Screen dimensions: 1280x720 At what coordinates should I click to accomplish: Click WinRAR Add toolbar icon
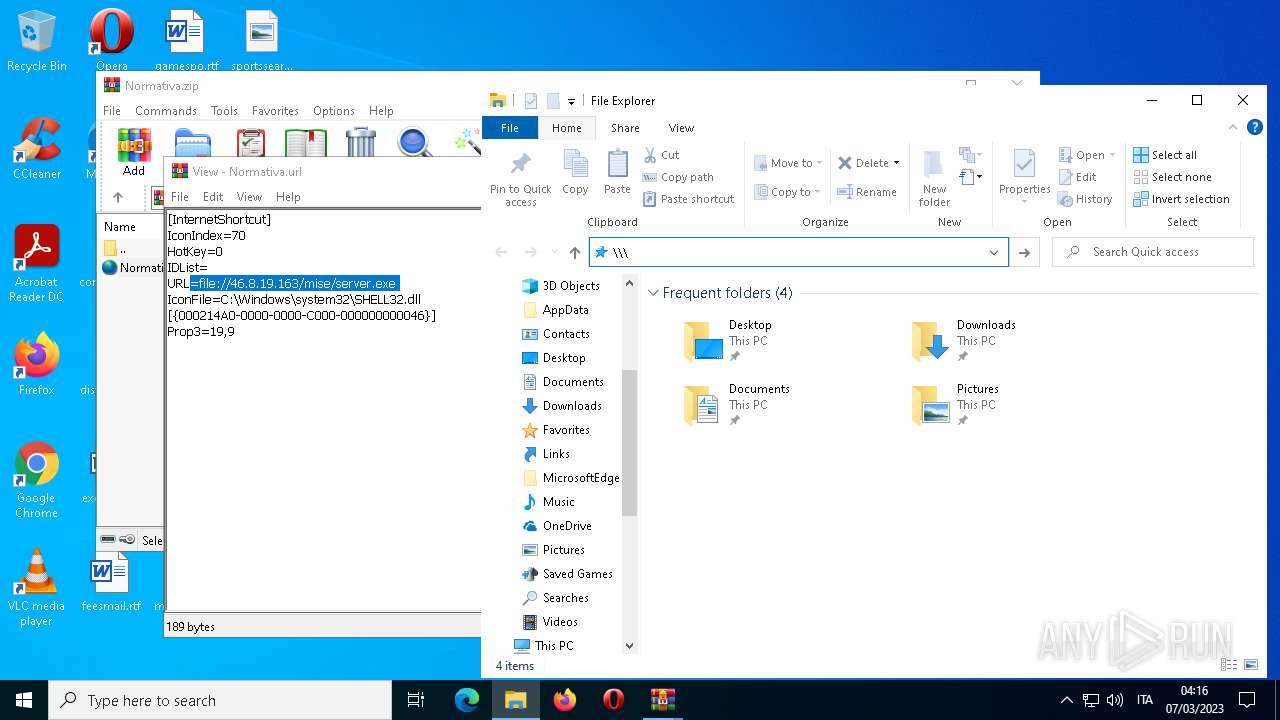[134, 153]
